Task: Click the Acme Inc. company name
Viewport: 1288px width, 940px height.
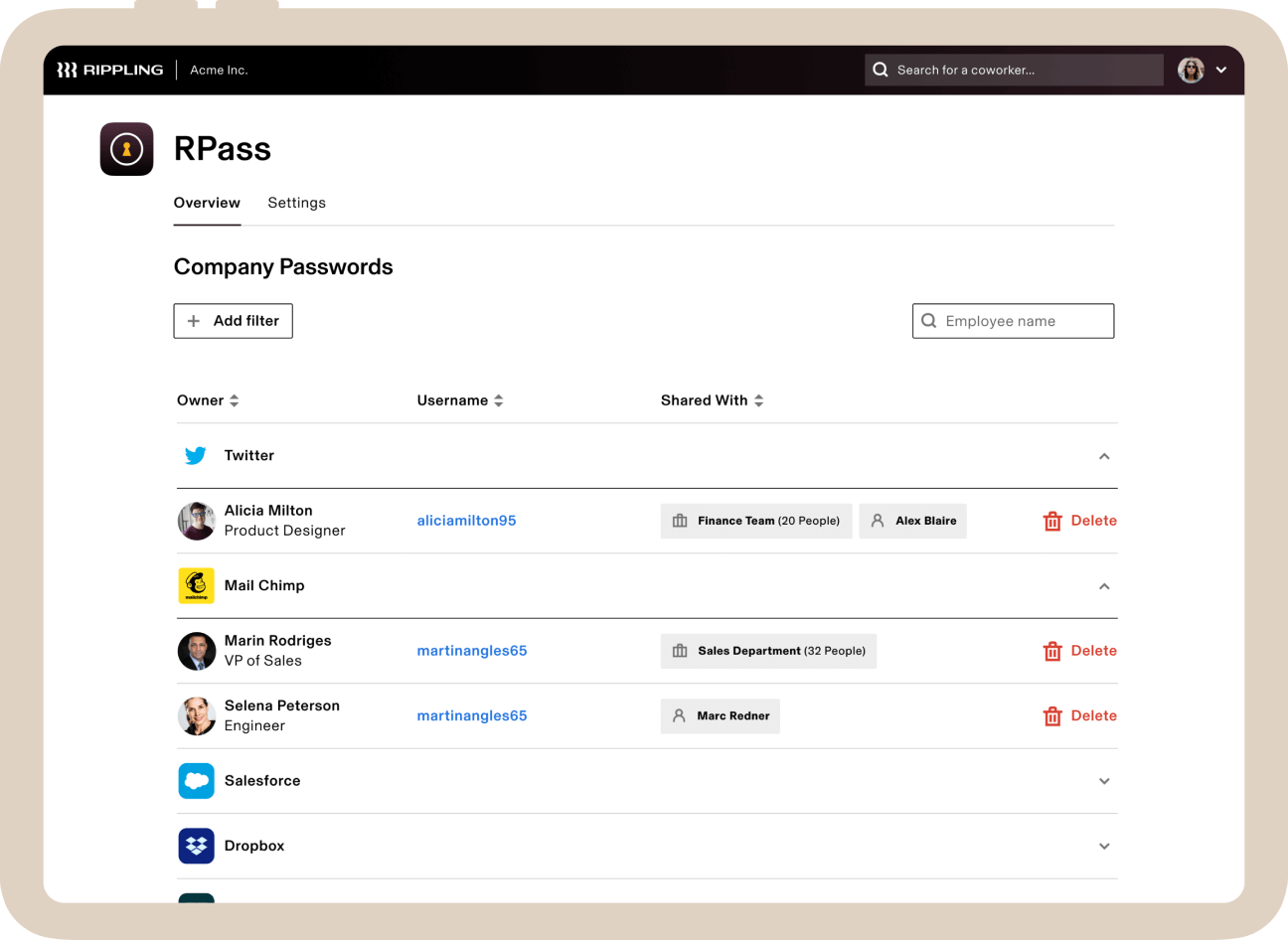Action: [x=219, y=70]
